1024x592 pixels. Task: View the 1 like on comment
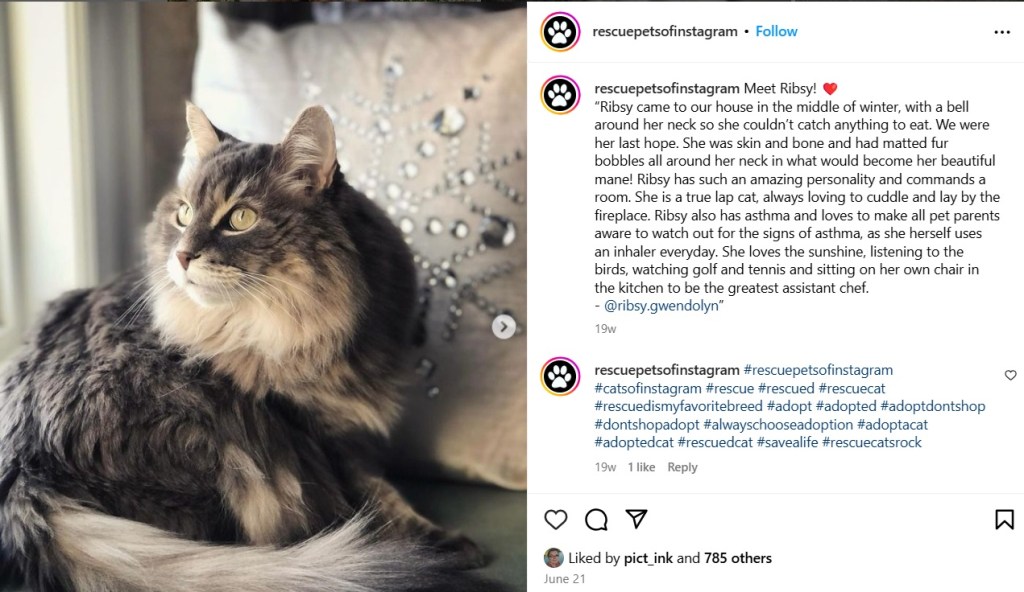point(641,467)
